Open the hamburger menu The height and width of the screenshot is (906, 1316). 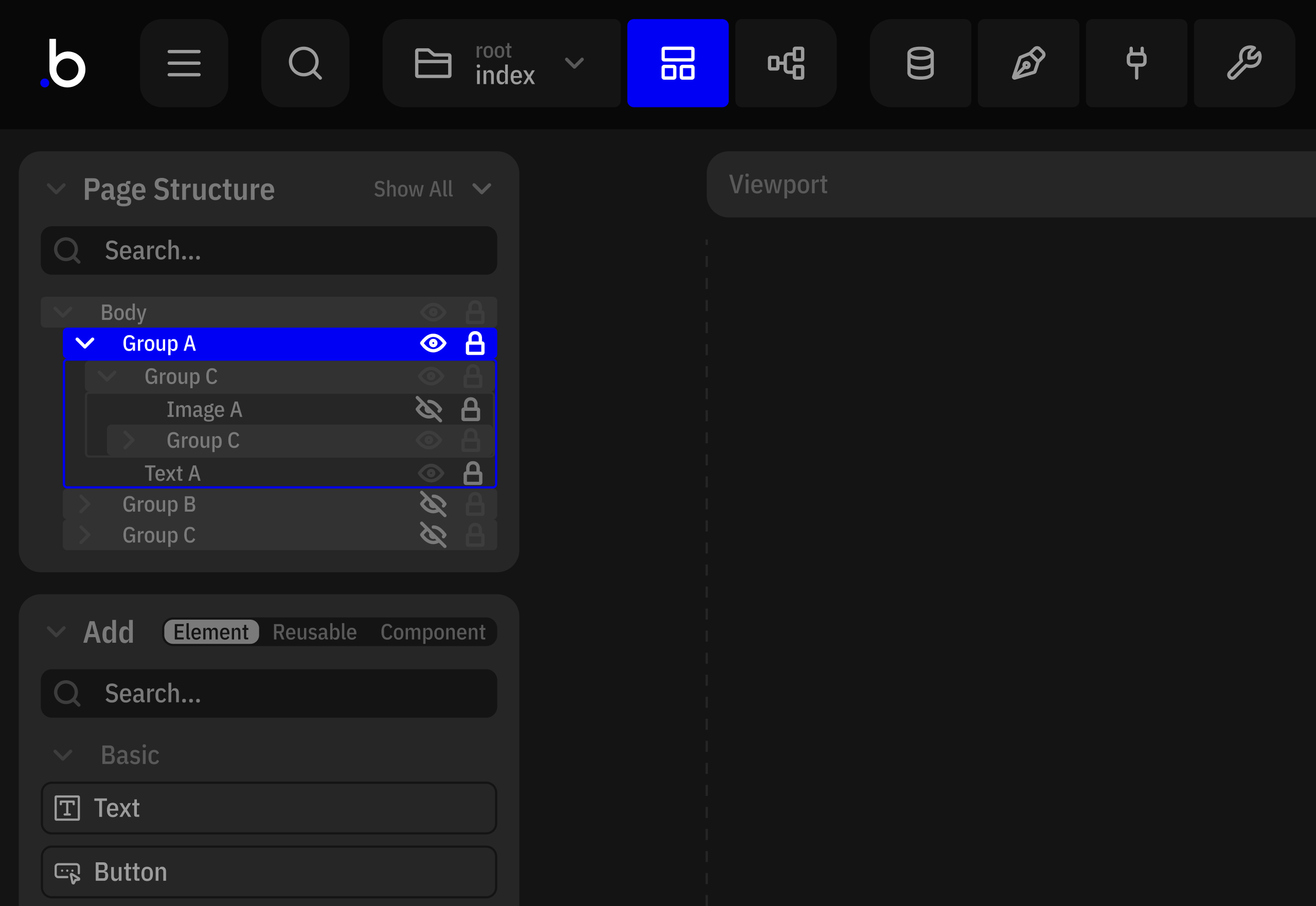(184, 63)
